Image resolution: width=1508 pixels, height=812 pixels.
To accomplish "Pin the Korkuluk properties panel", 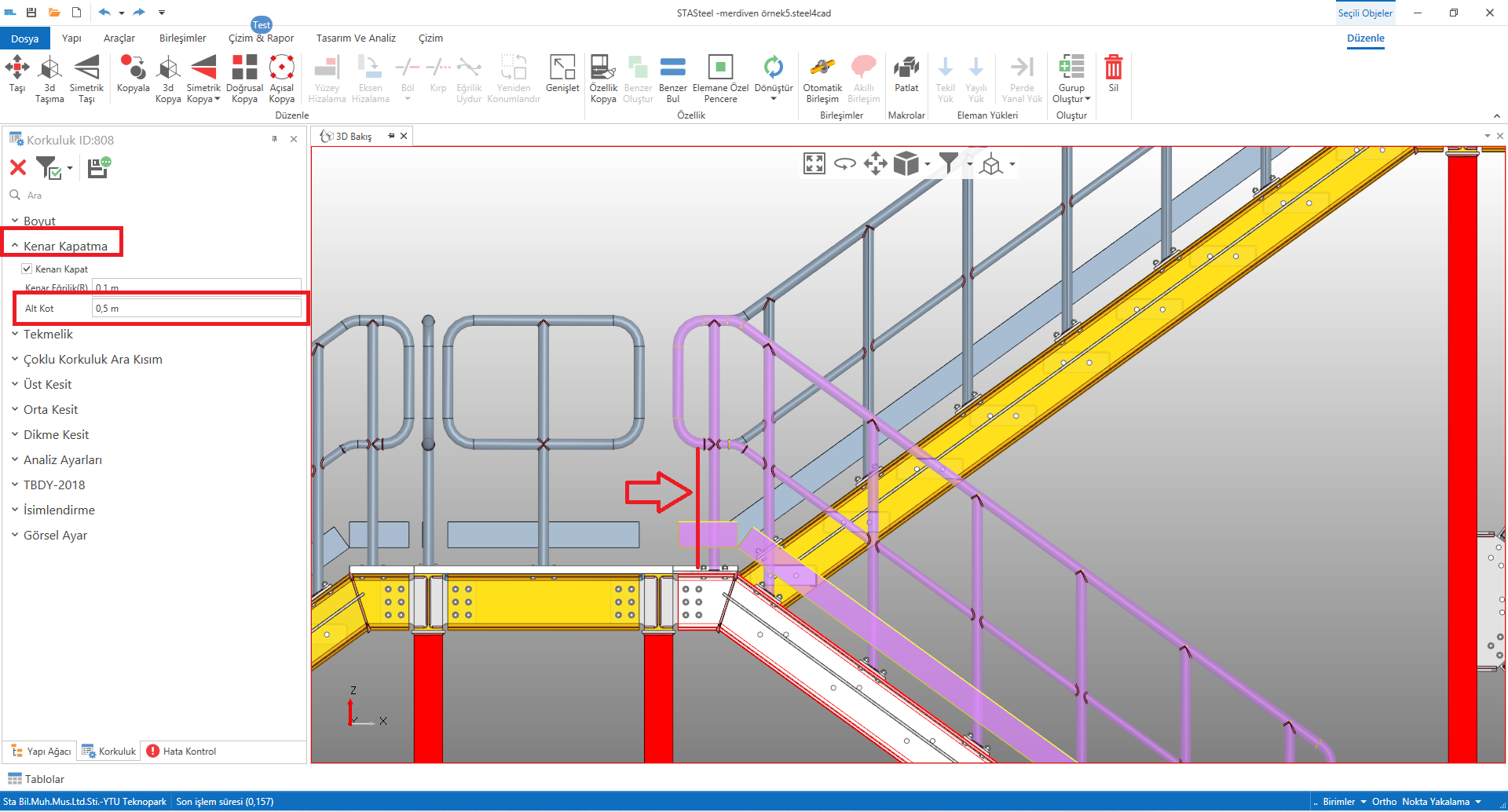I will tap(274, 139).
